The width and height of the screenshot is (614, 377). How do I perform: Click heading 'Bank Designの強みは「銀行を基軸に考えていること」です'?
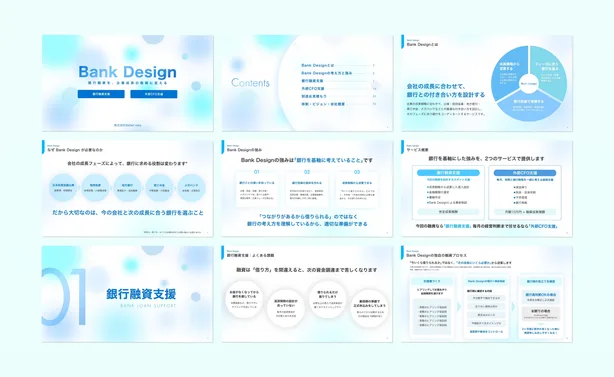coord(307,160)
